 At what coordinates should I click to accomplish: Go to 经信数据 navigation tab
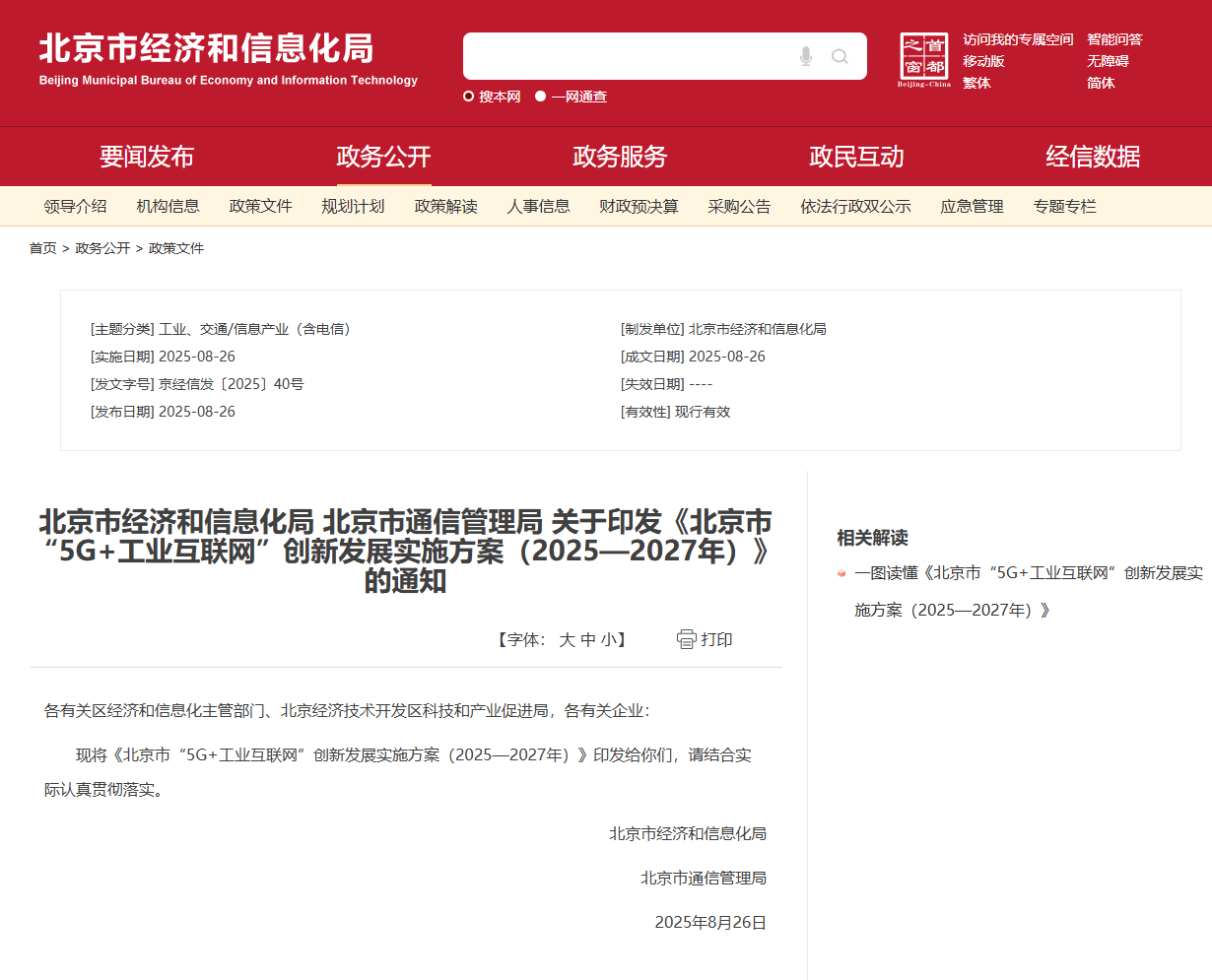pyautogui.click(x=1093, y=157)
